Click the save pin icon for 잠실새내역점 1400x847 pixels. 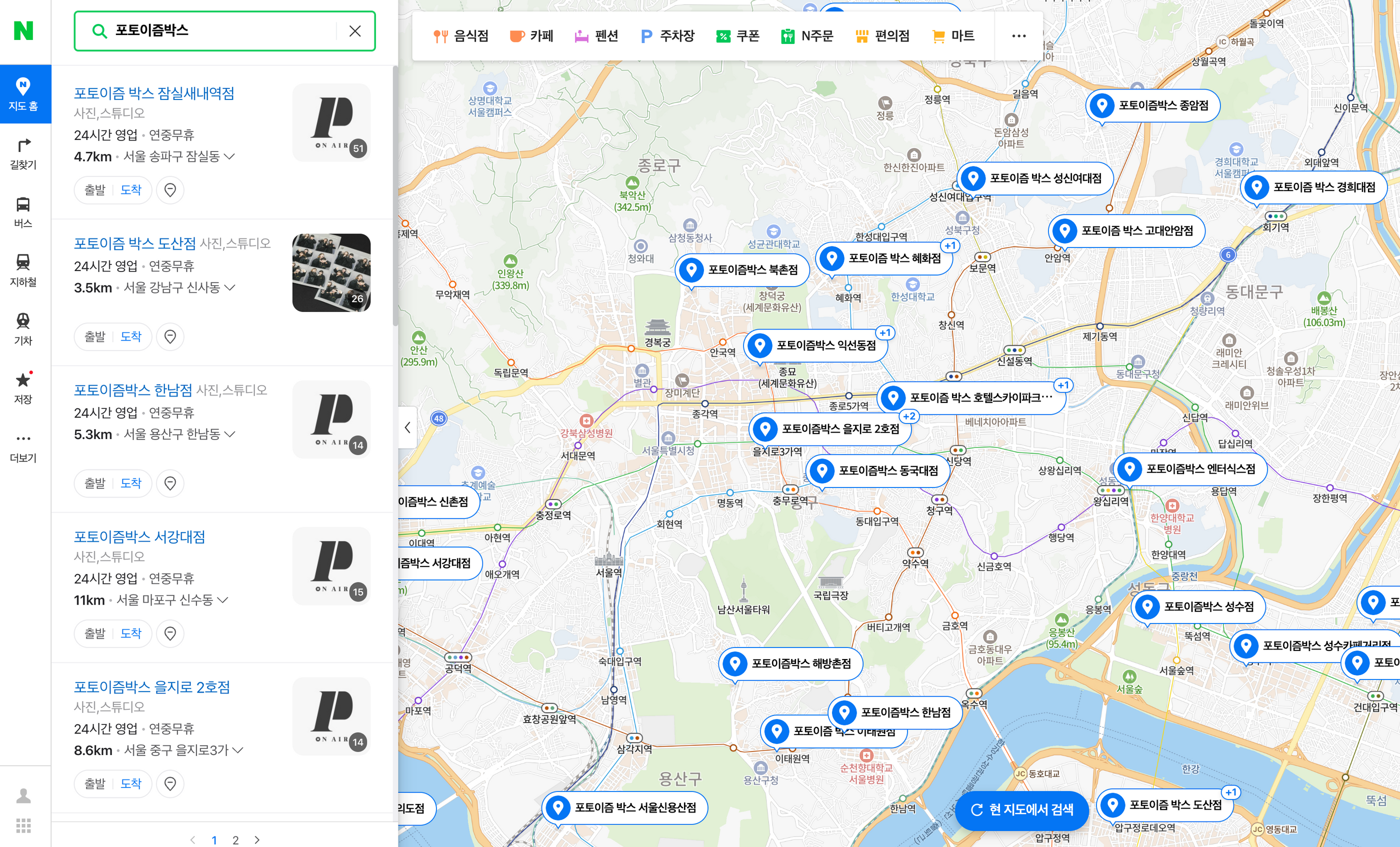tap(170, 189)
